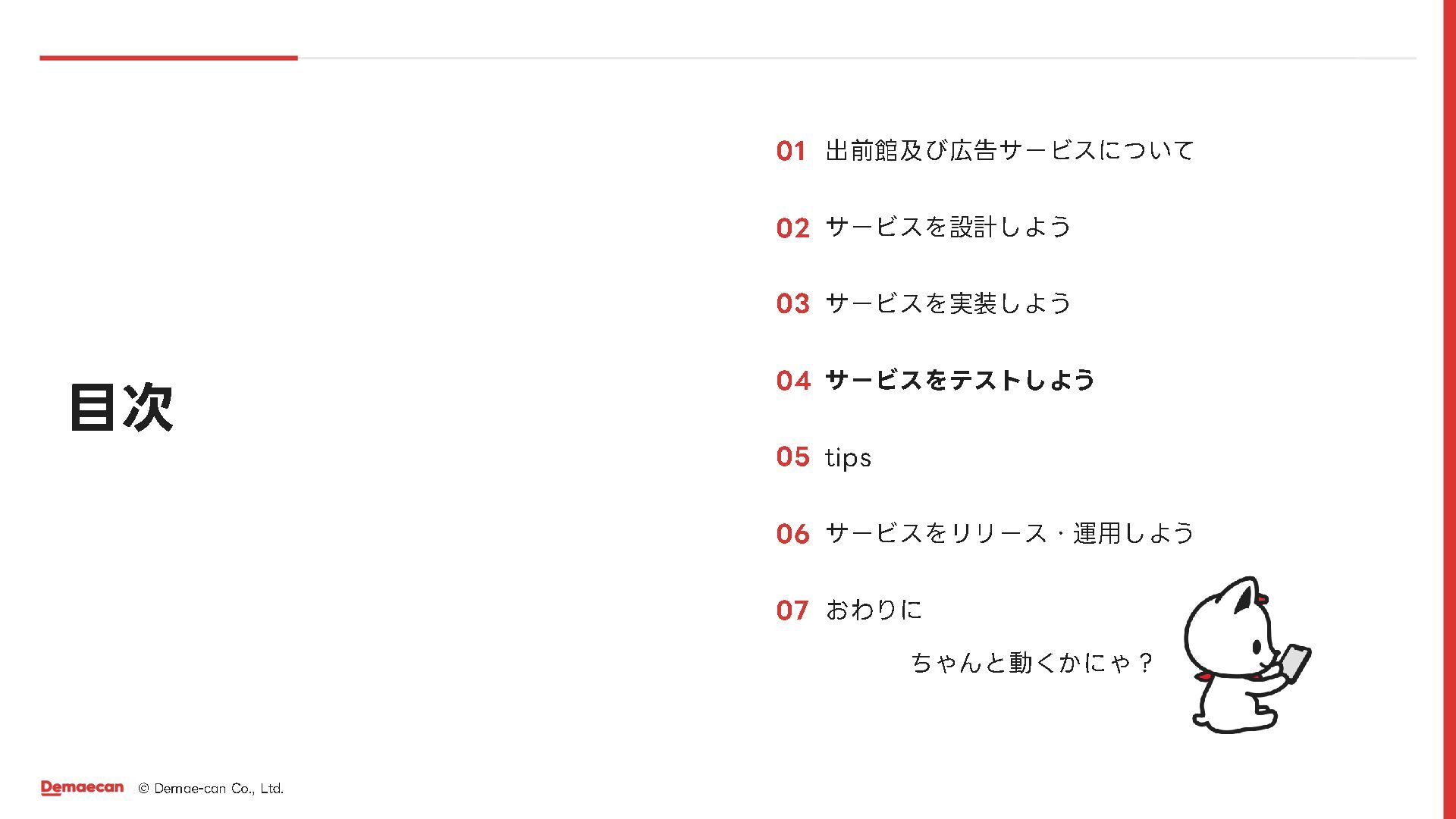Click the red header accent line
This screenshot has width=1456, height=819.
168,58
